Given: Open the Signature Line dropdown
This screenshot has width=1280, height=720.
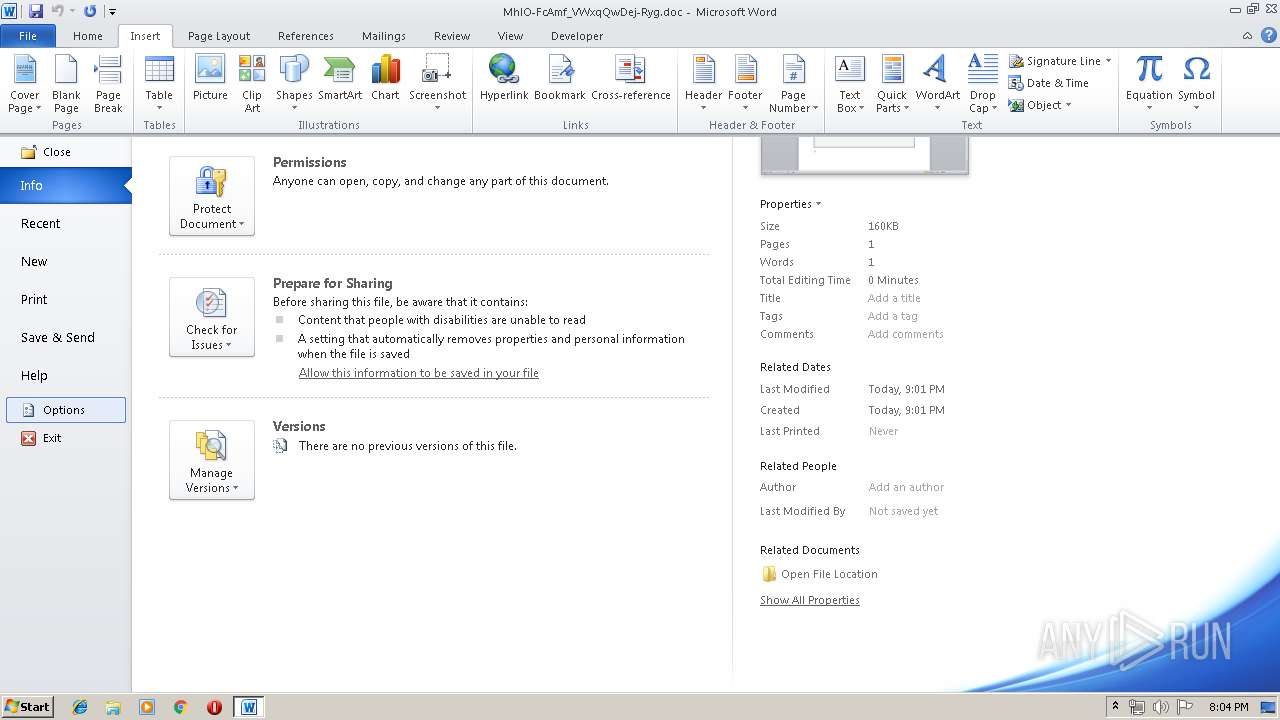Looking at the screenshot, I should coord(1108,61).
